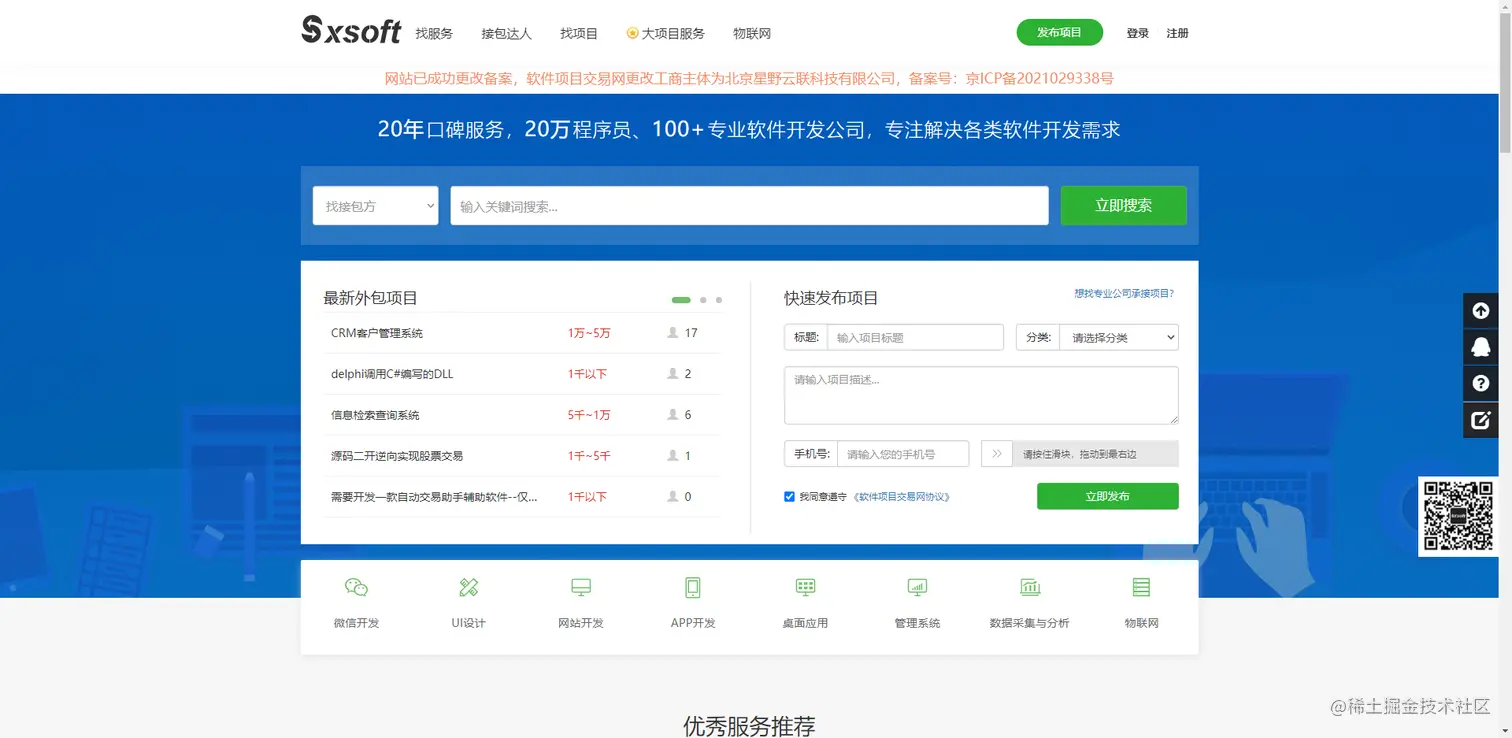
Task: Focus the 请输入您的手机号 phone field
Action: click(903, 454)
